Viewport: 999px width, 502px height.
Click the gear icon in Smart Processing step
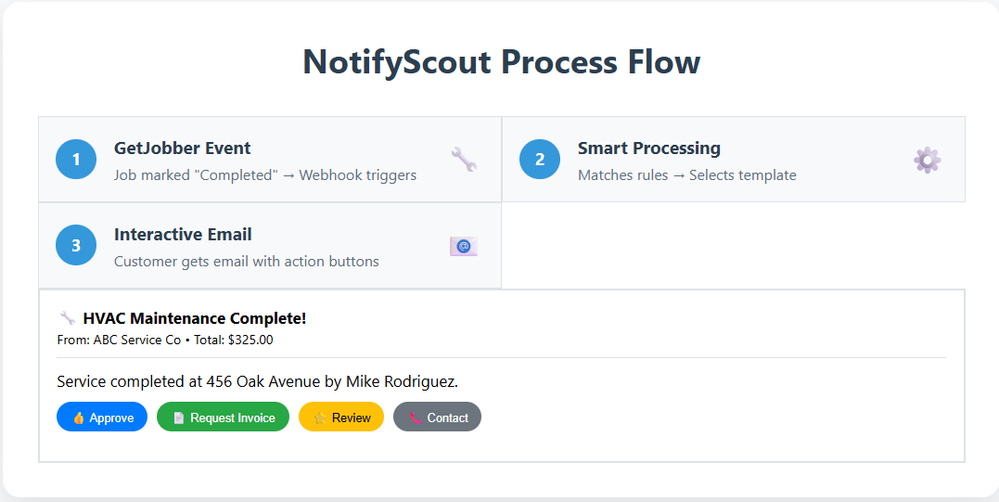coord(927,160)
